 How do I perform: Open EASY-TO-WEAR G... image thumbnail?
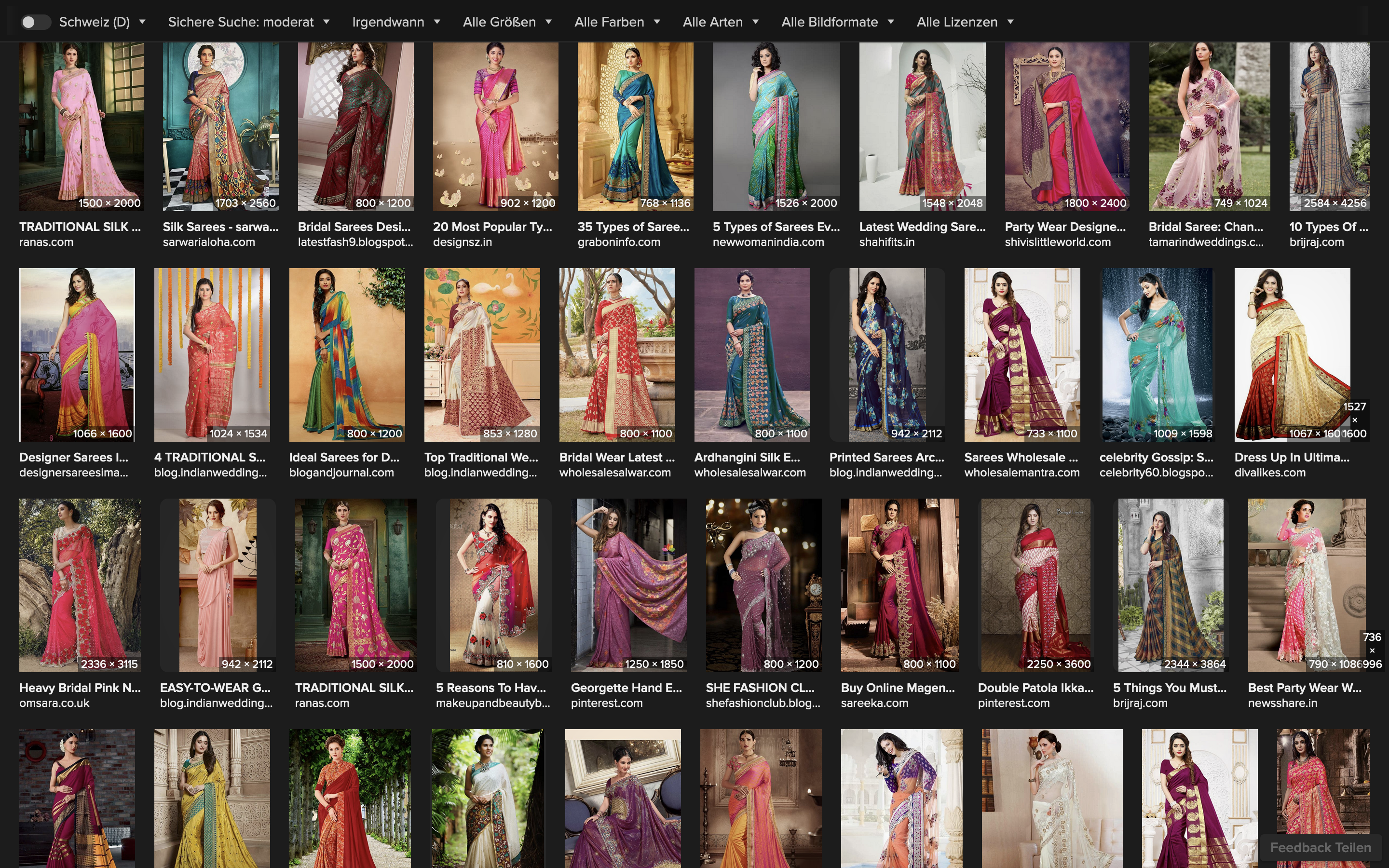(218, 585)
